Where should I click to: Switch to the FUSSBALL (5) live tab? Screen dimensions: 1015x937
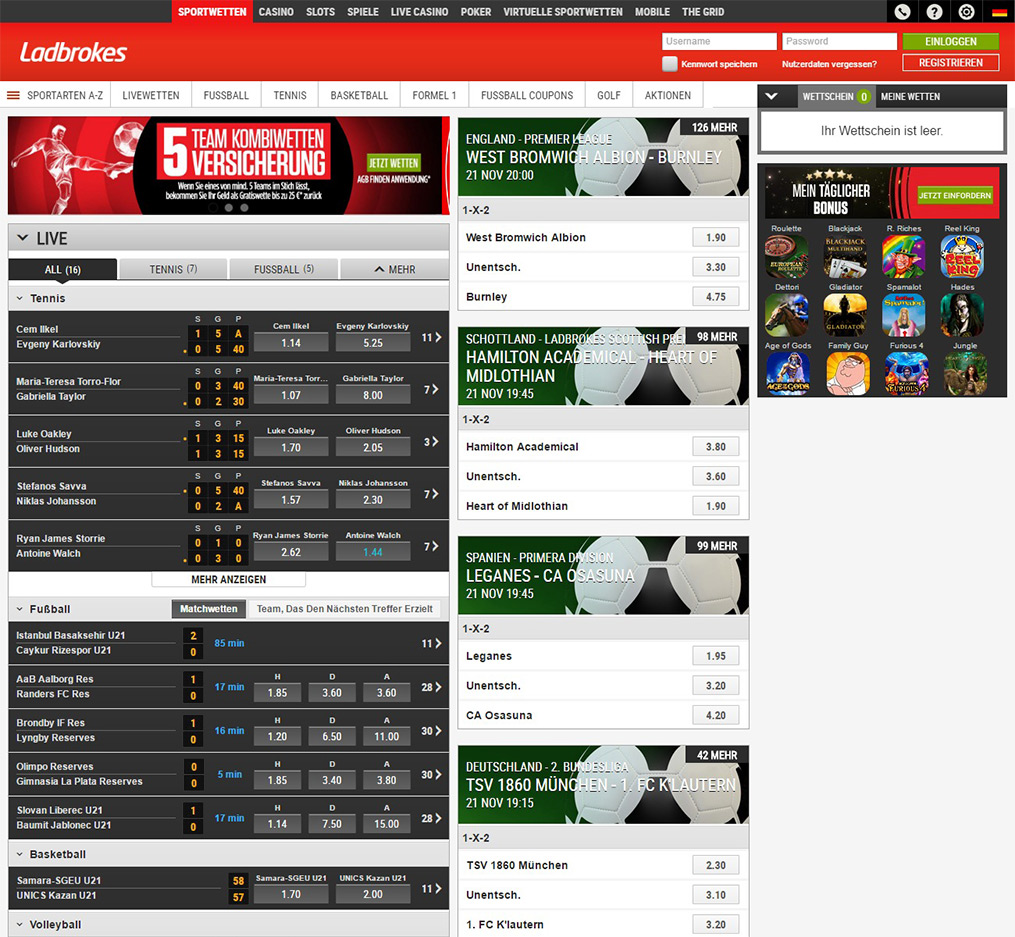pos(284,269)
